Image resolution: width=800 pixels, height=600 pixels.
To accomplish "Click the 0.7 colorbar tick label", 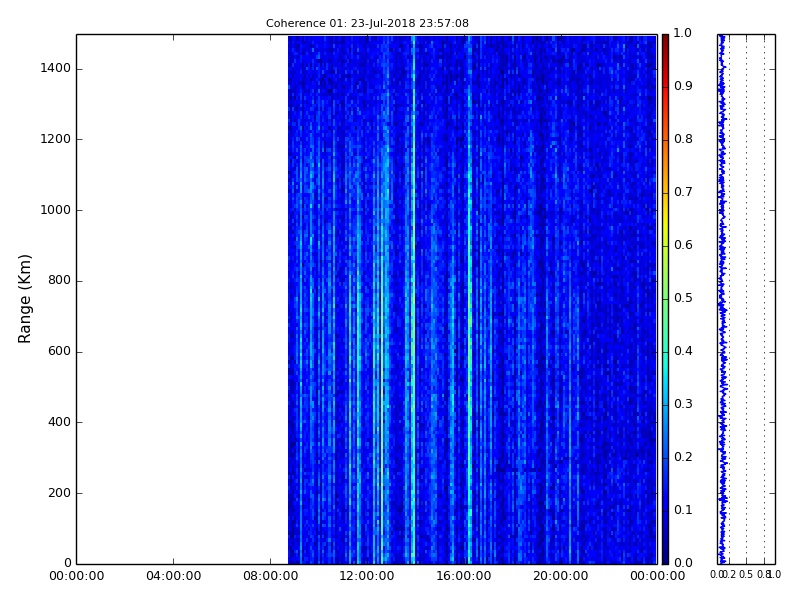I will click(683, 192).
